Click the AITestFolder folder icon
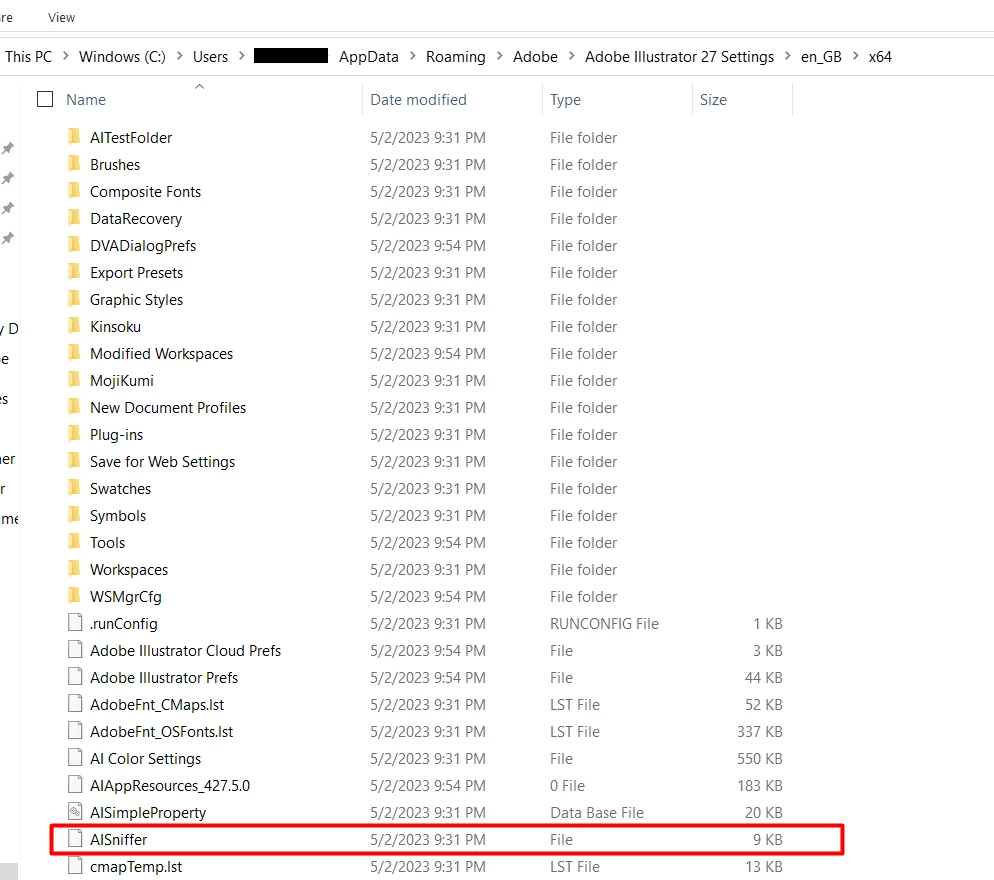Screen dimensions: 994x880 tap(74, 136)
